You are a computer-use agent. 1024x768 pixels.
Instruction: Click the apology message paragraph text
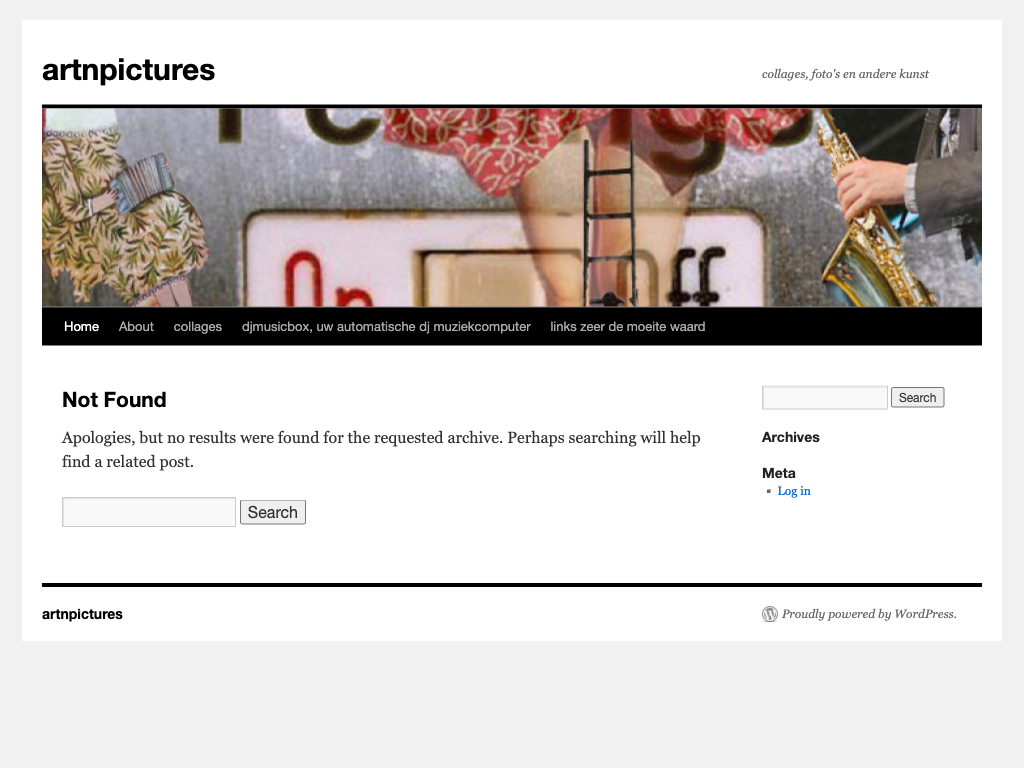(x=380, y=449)
